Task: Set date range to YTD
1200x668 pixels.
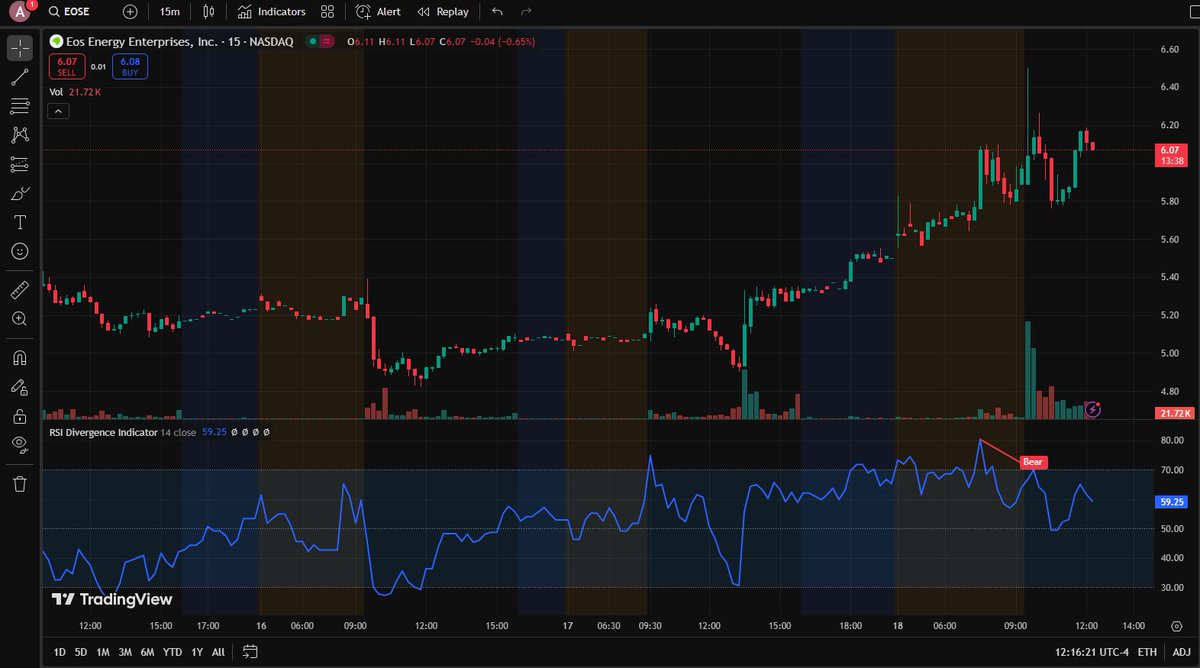Action: pyautogui.click(x=172, y=652)
